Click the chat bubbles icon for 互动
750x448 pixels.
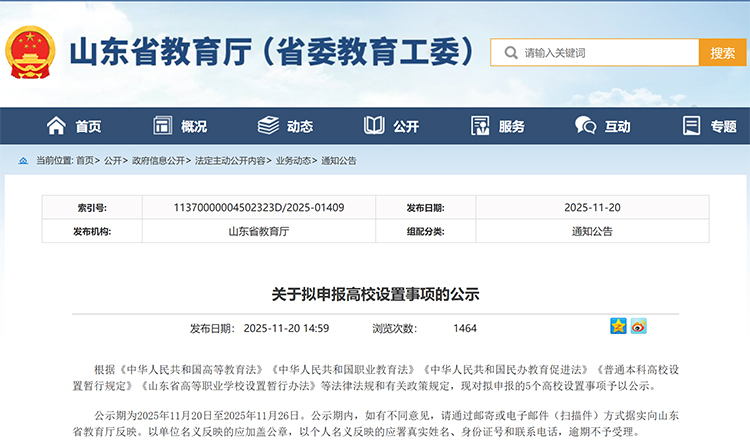[585, 126]
